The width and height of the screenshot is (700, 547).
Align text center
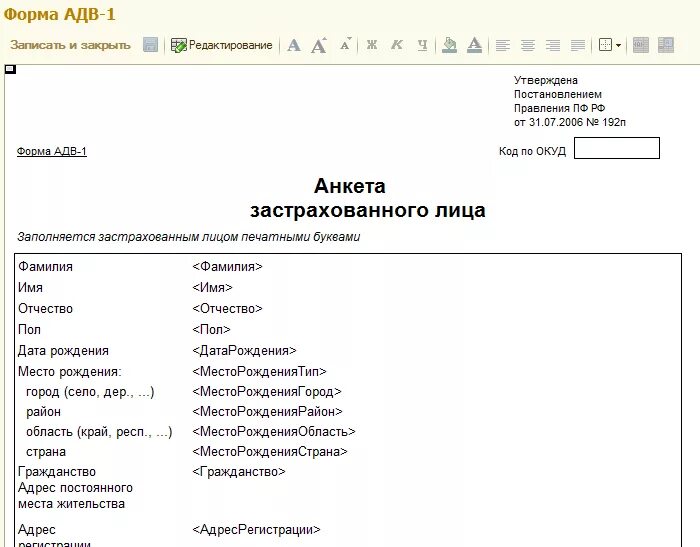528,45
